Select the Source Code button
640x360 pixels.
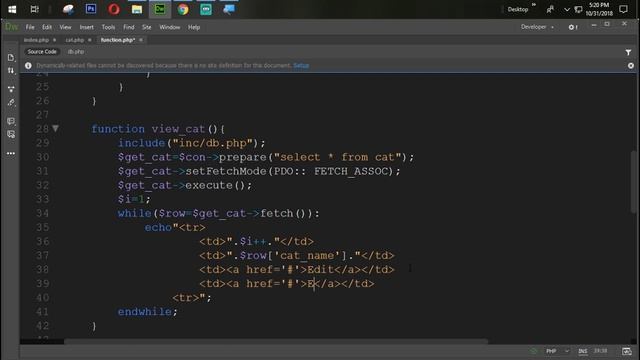(42, 52)
